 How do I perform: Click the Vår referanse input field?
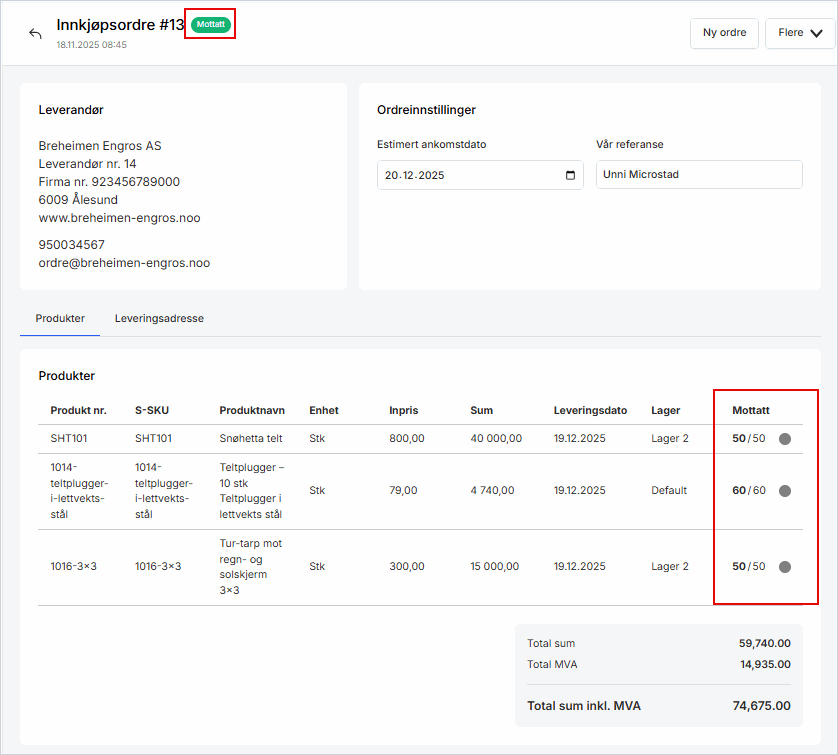coord(699,175)
